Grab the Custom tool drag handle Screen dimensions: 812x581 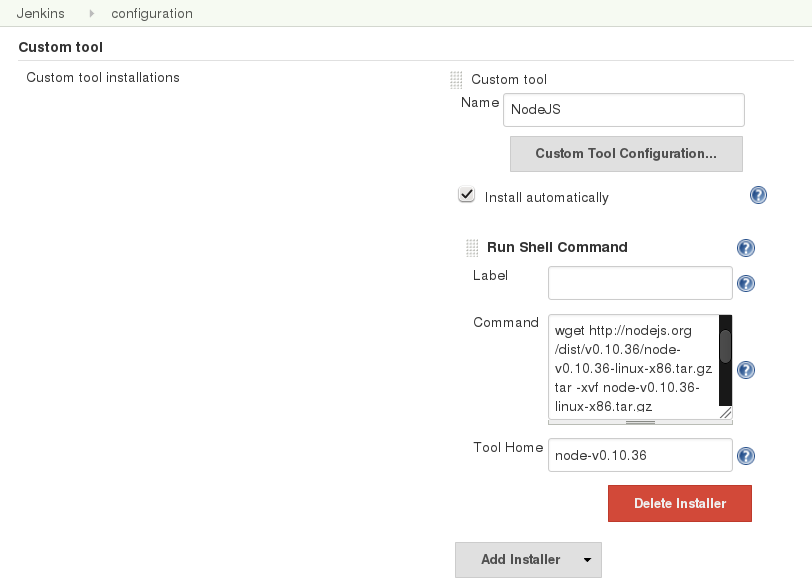pos(455,79)
